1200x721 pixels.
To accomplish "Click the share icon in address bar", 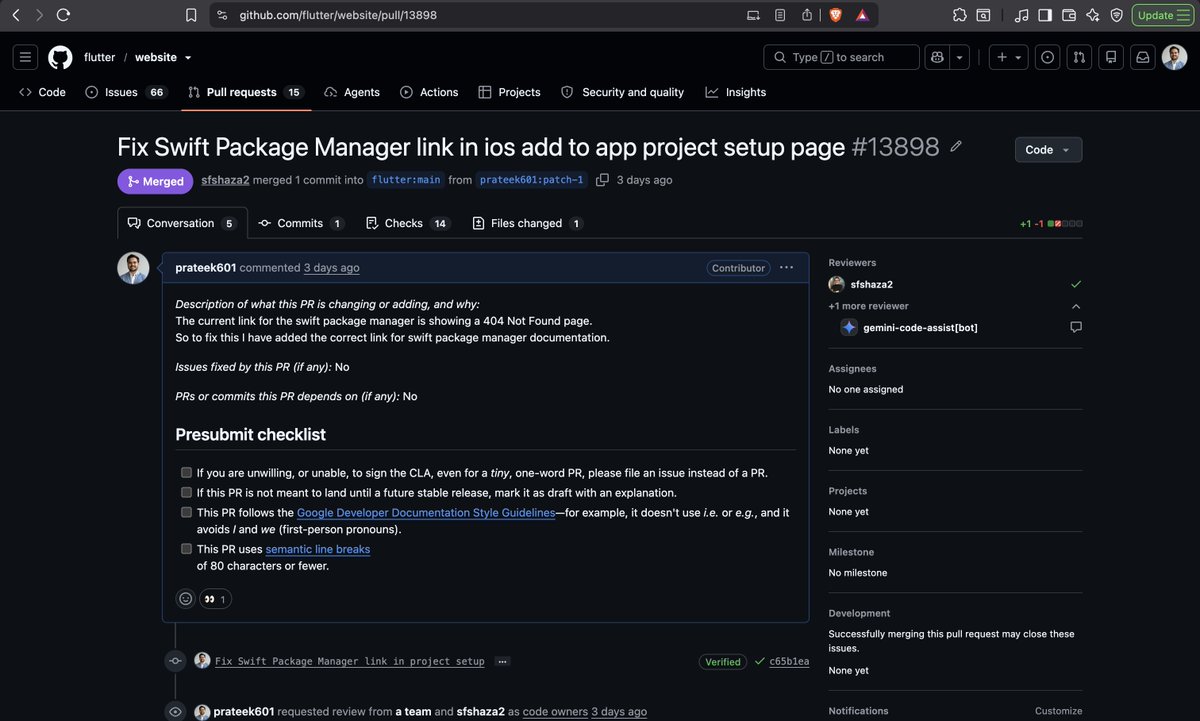I will click(x=807, y=15).
